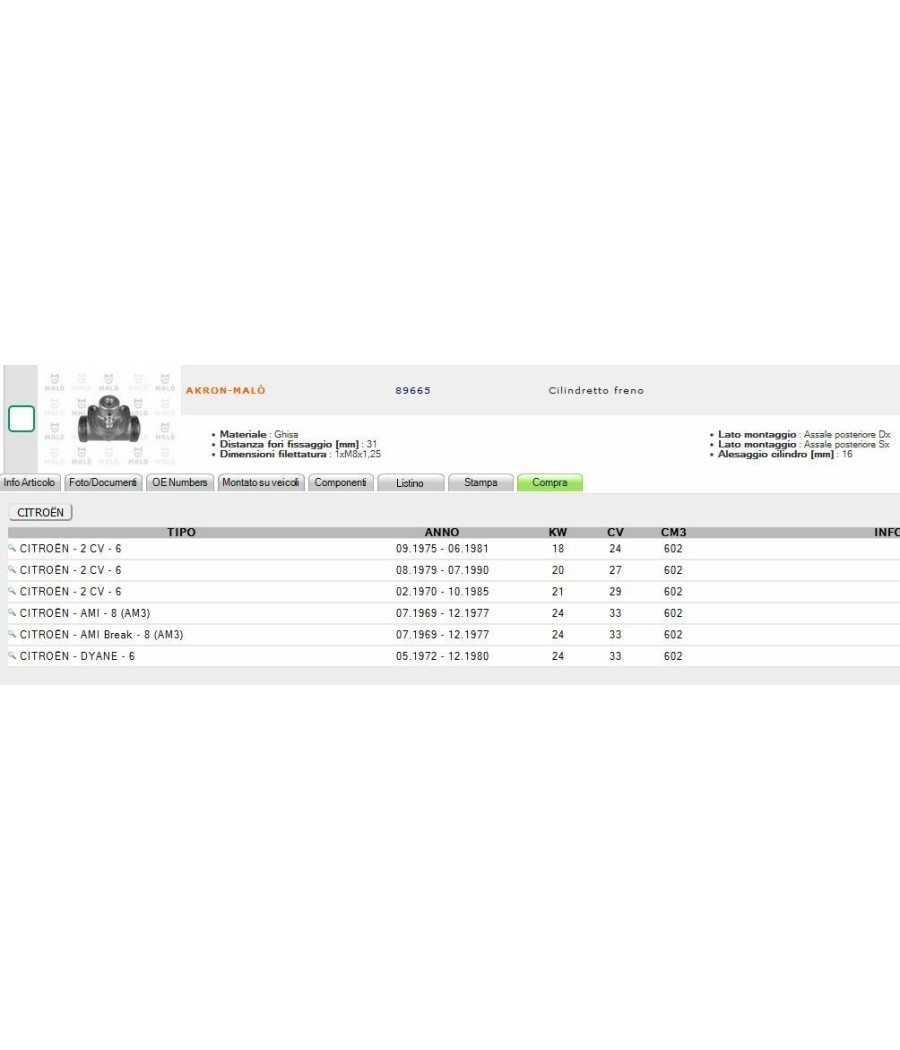Open article number 89665

(412, 390)
